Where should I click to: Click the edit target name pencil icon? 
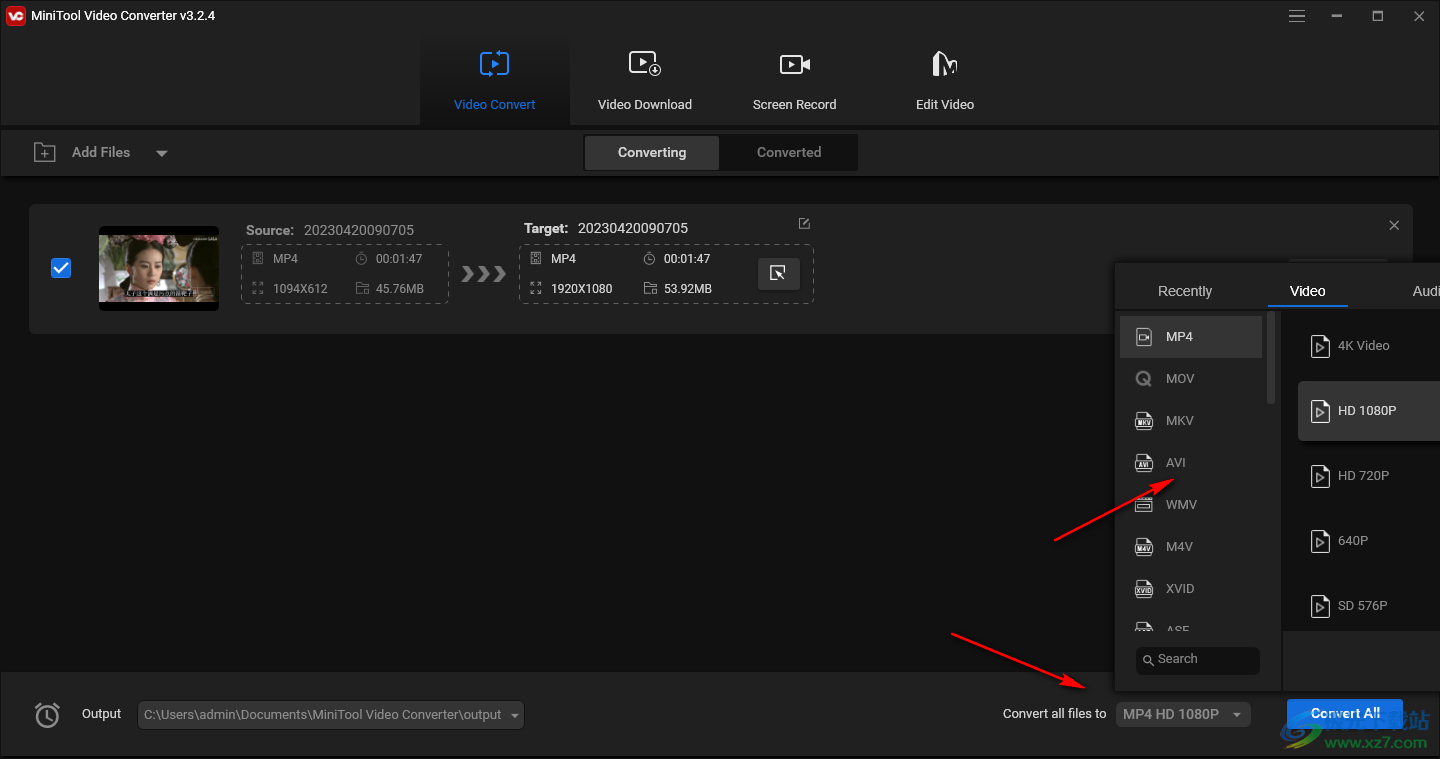click(x=804, y=224)
